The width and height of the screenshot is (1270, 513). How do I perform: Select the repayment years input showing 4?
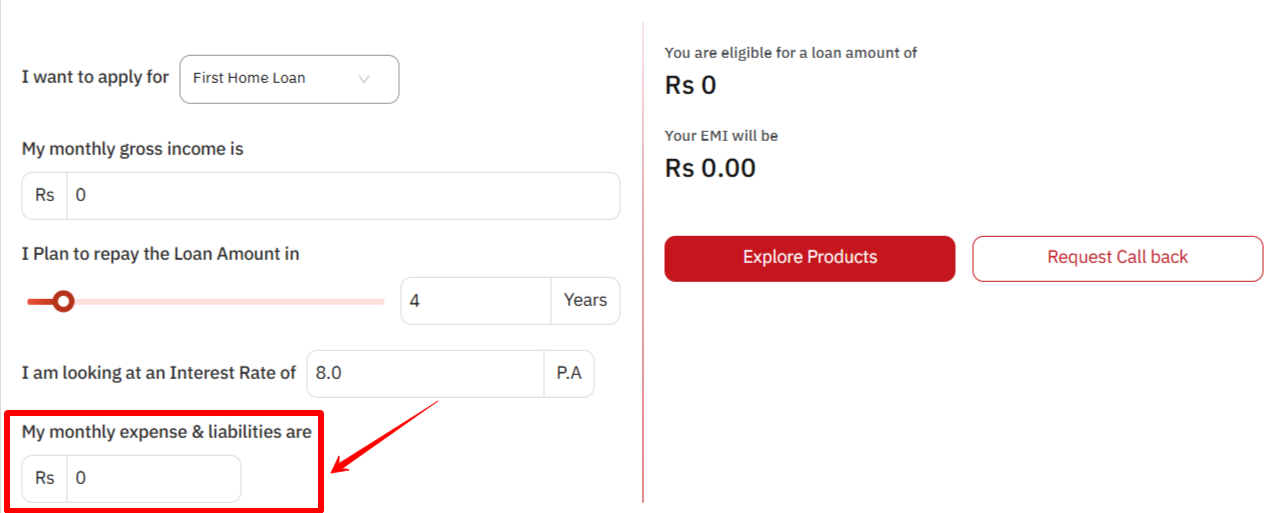[x=475, y=301]
